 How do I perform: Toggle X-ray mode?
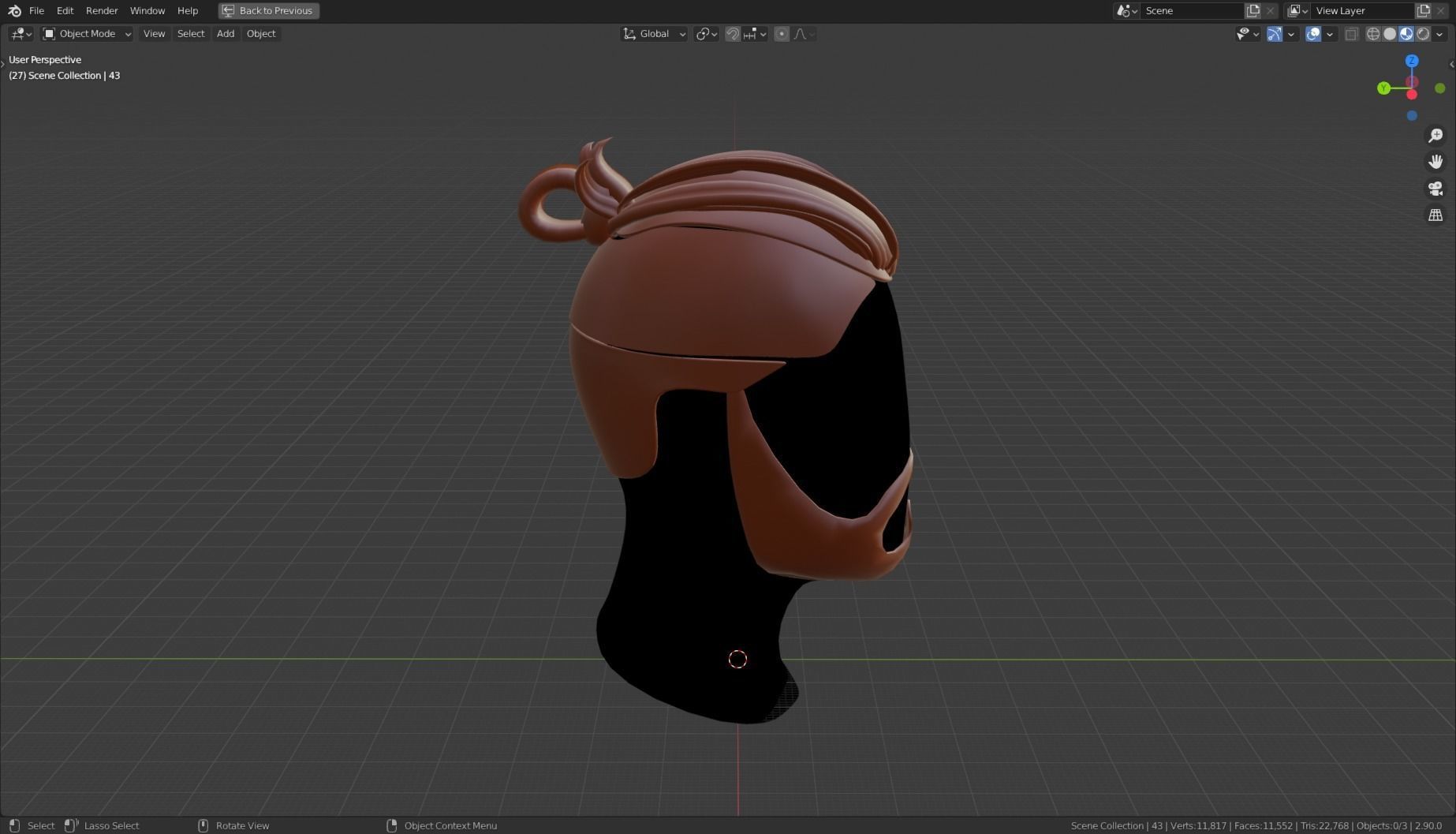[1352, 34]
